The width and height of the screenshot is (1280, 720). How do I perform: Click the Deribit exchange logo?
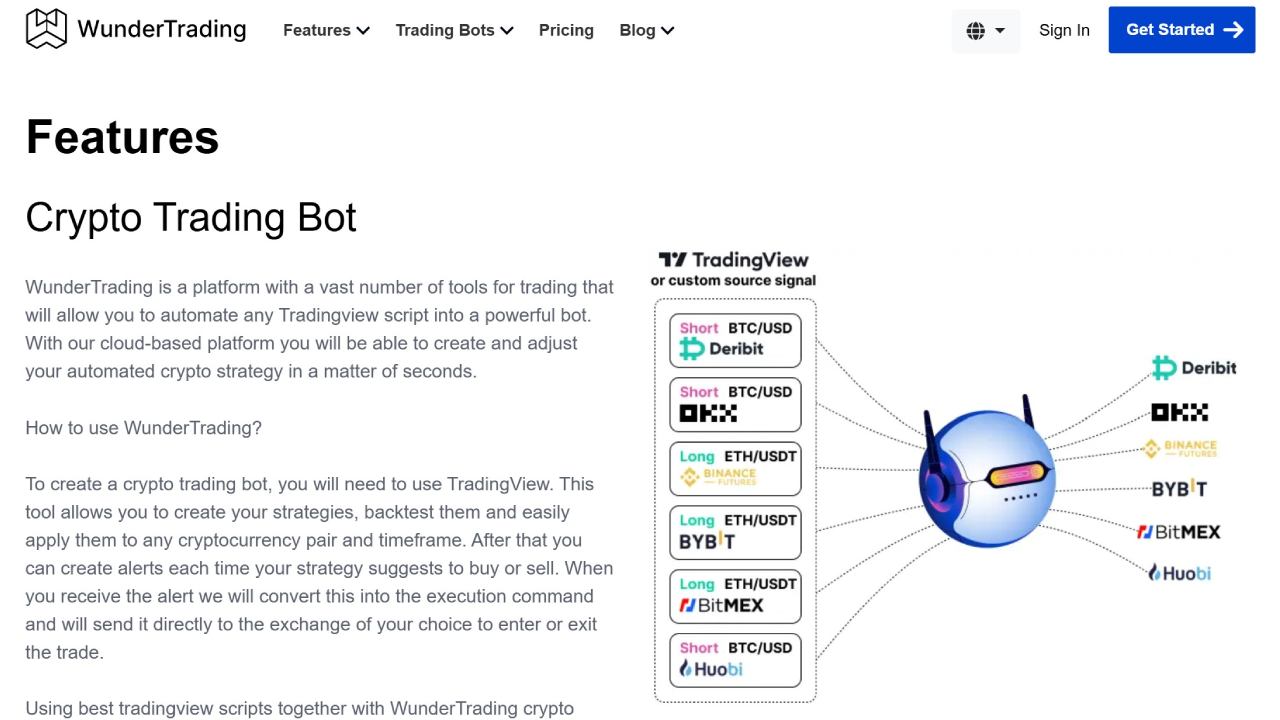point(1192,367)
